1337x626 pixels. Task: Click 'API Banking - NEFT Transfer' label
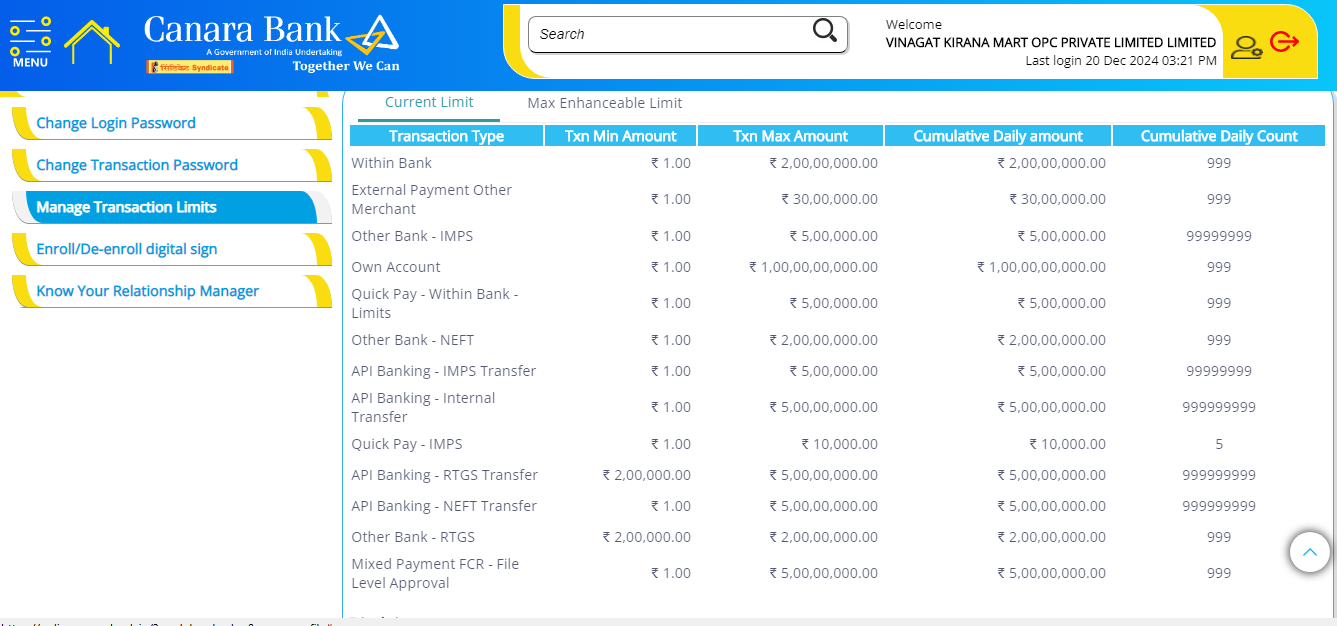coord(444,506)
